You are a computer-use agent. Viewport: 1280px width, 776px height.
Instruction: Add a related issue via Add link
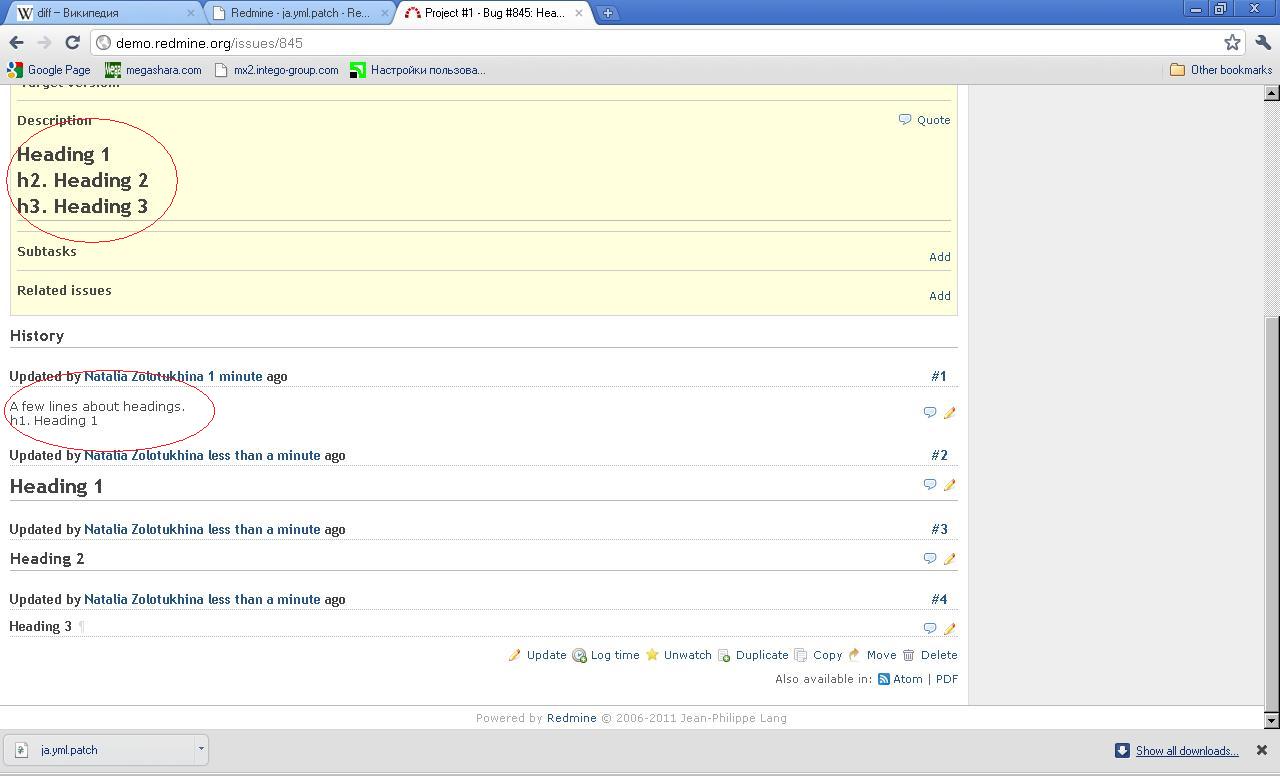[939, 296]
